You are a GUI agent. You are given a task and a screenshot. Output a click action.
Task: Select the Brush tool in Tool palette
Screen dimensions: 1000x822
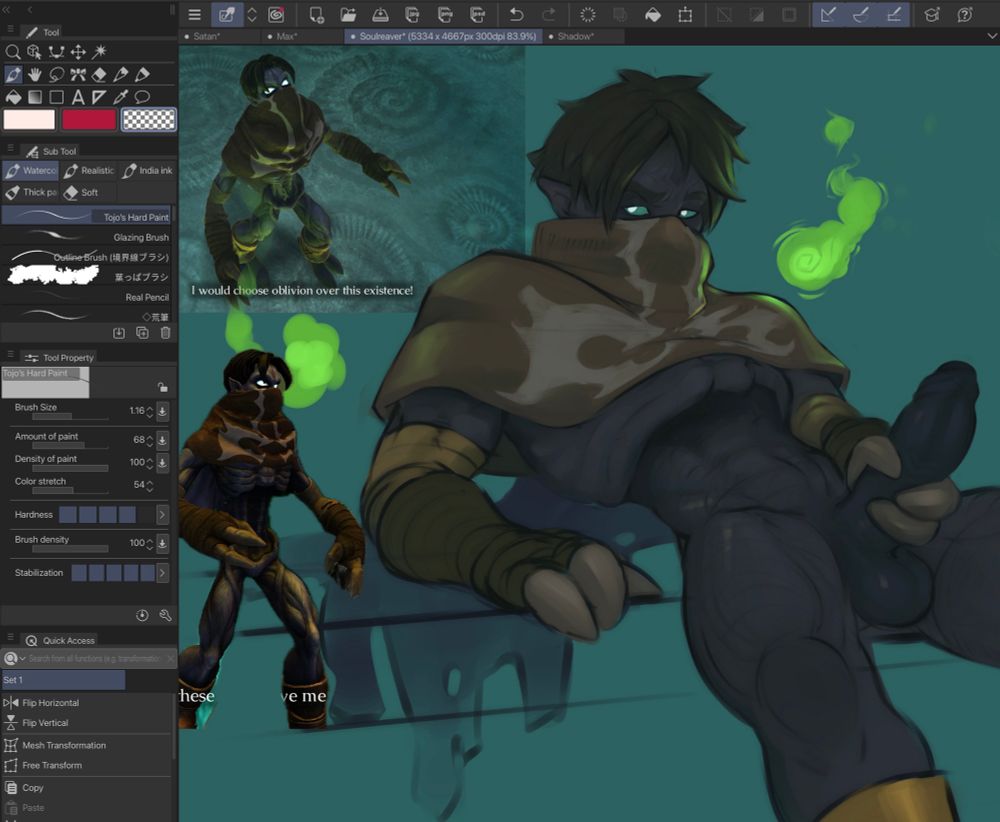pyautogui.click(x=13, y=75)
